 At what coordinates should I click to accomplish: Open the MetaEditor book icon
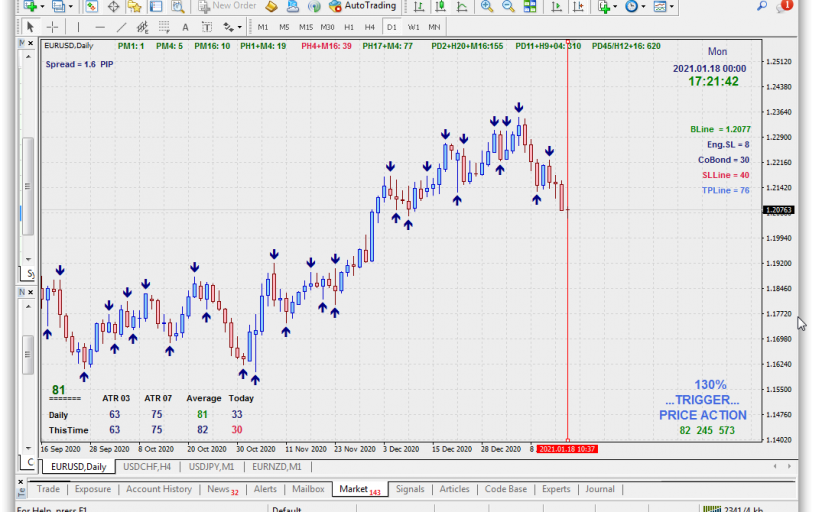point(271,6)
